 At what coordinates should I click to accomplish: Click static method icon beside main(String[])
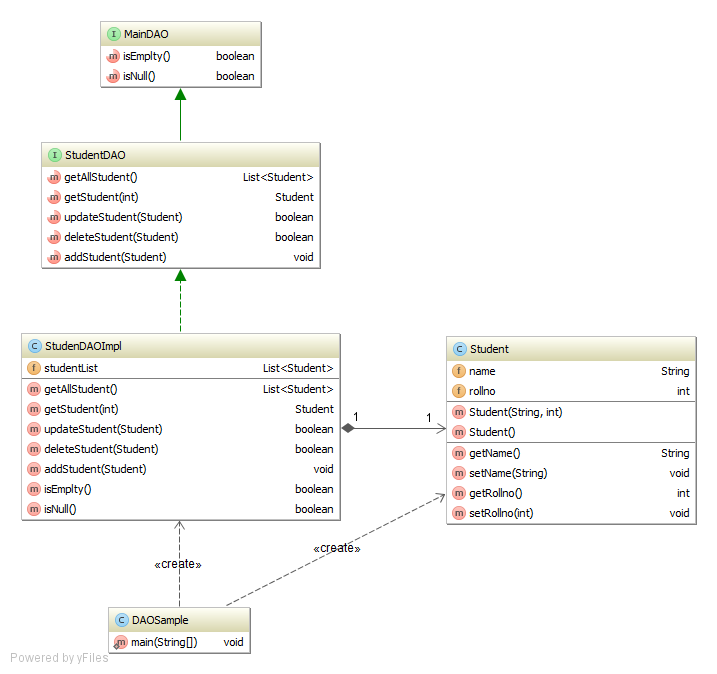pos(120,643)
